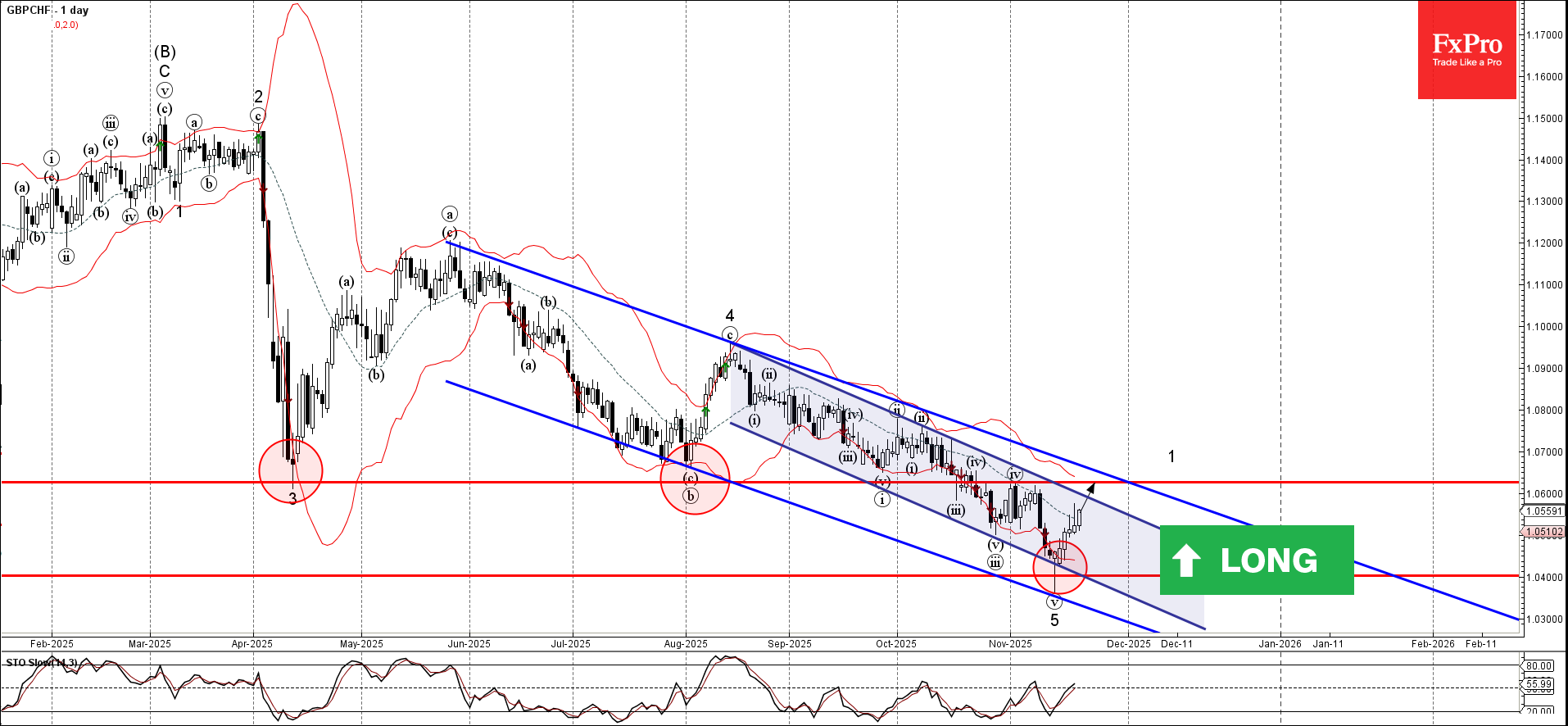Click the Nov-2025 date axis label
1568x726 pixels.
point(1010,643)
